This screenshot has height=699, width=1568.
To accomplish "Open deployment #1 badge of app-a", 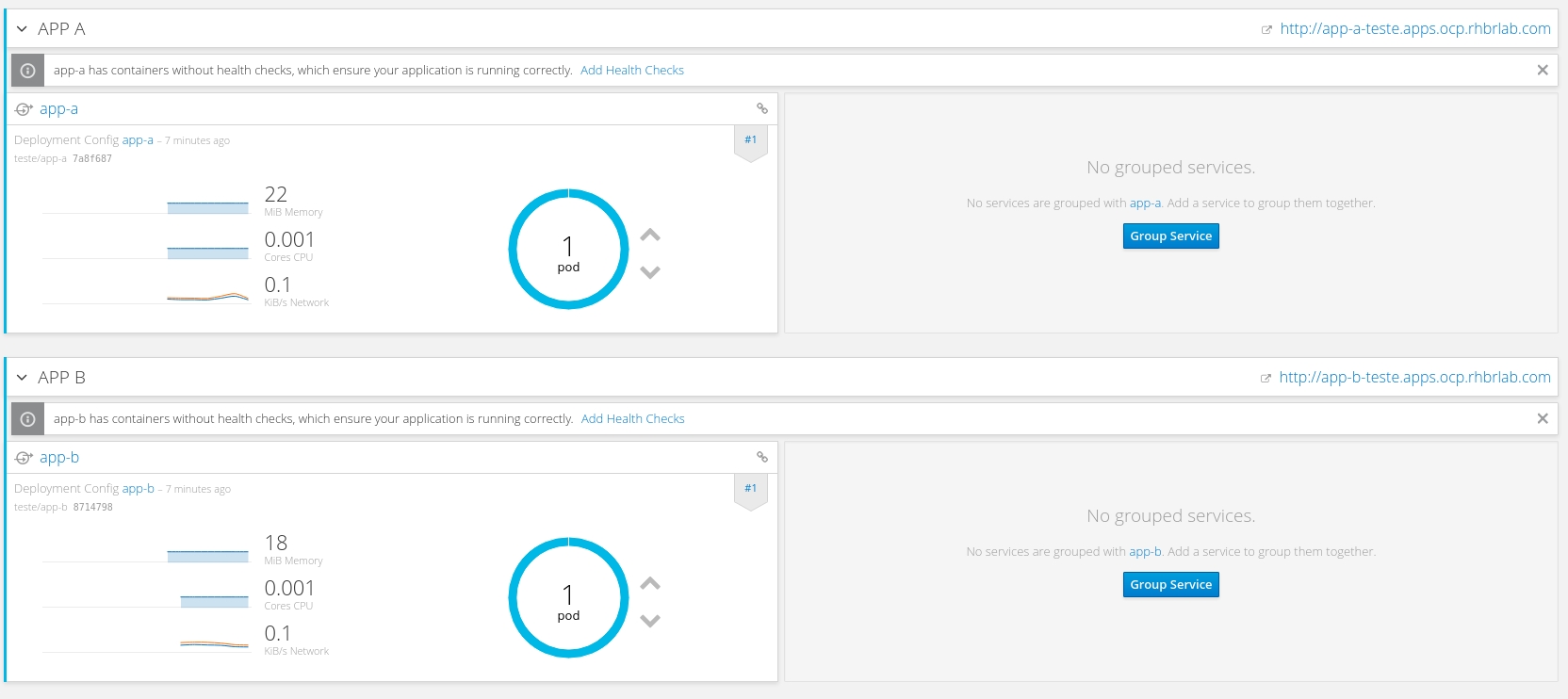I will coord(751,140).
